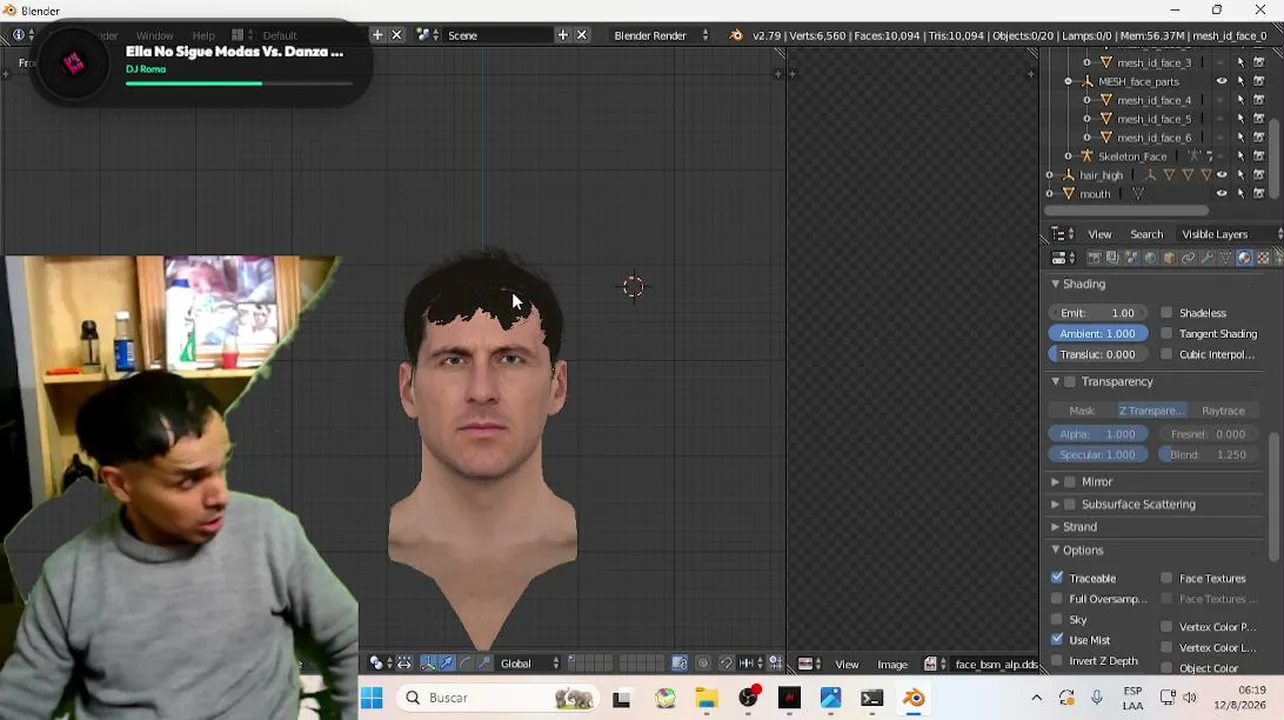Open the Blender Render engine dropdown

click(661, 35)
